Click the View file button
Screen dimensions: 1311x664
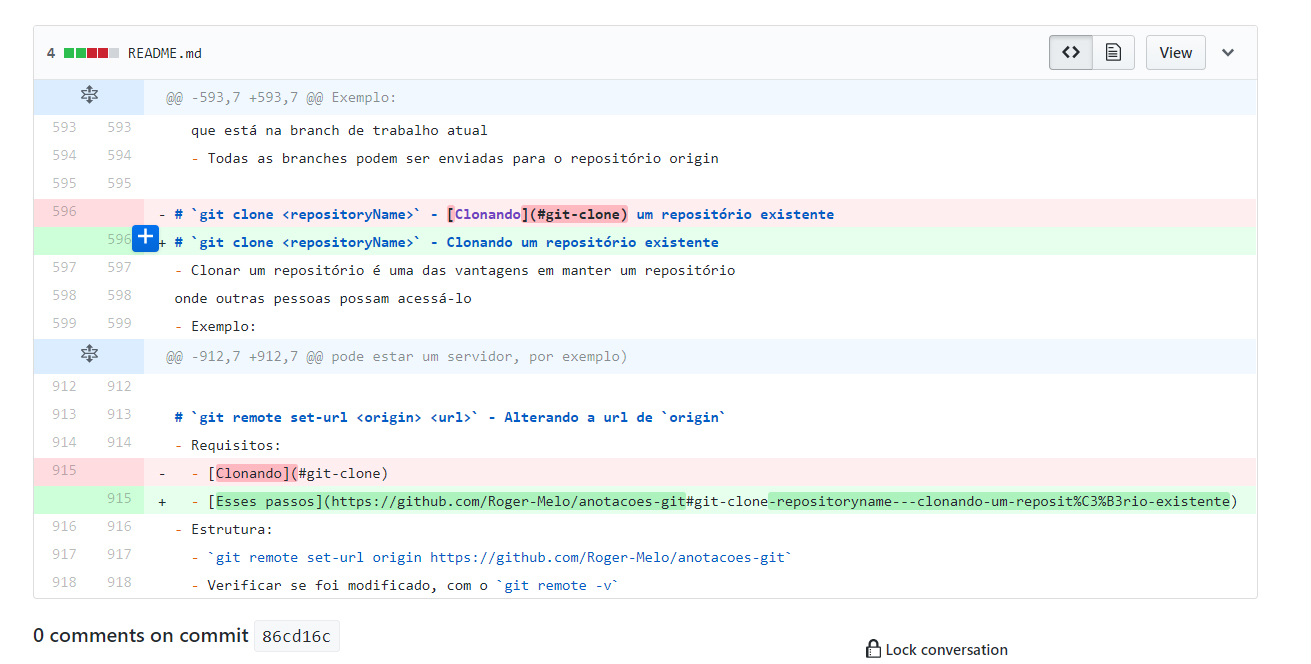[x=1175, y=53]
